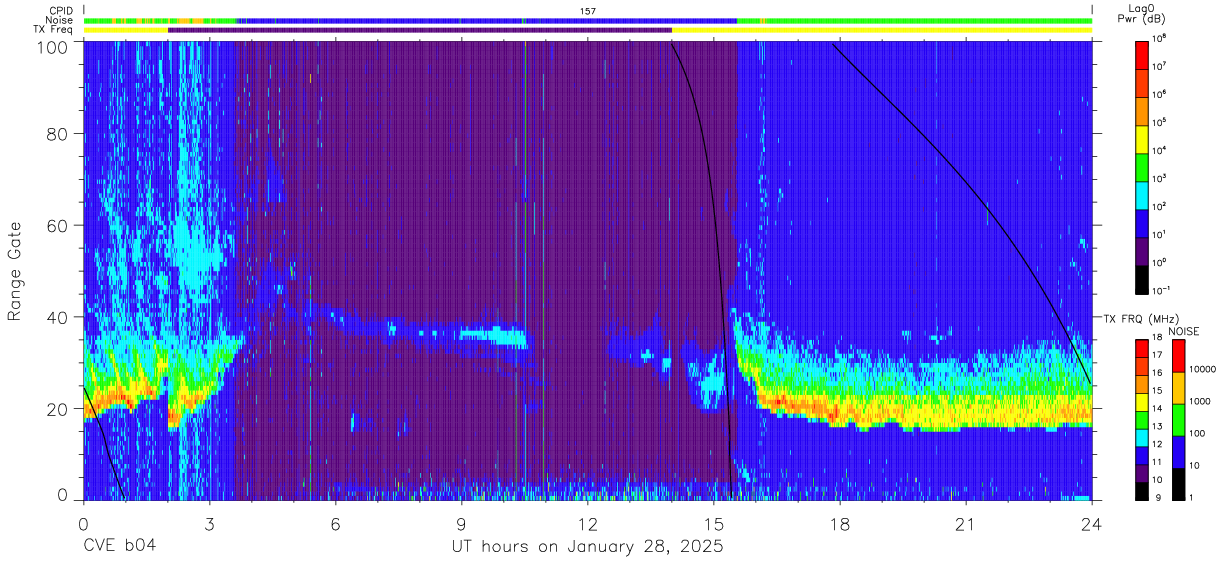Click the green segment of noise colorbar
The image size is (1228, 567).
tap(1178, 419)
